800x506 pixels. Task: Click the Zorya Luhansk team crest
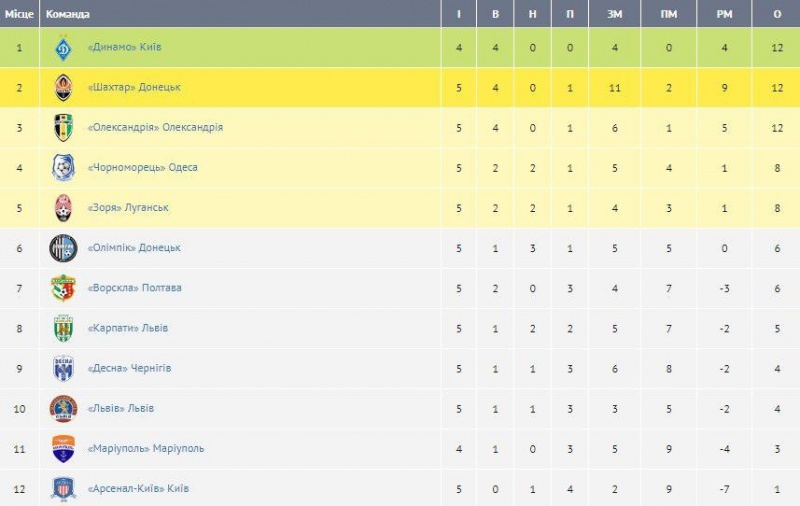tap(63, 208)
